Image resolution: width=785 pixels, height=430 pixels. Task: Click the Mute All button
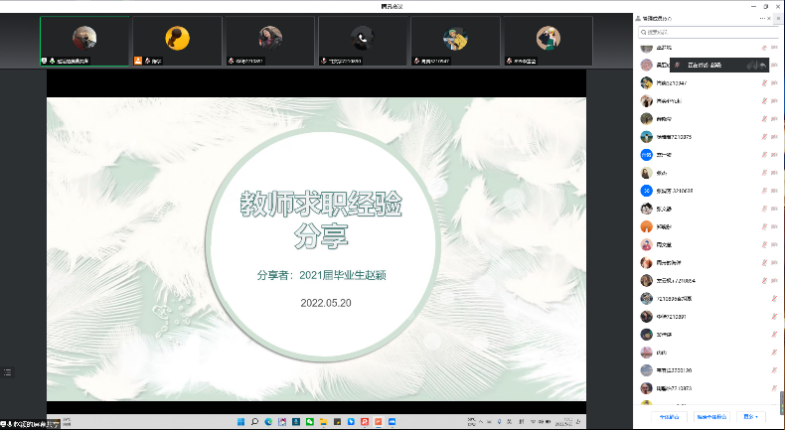[x=668, y=416]
